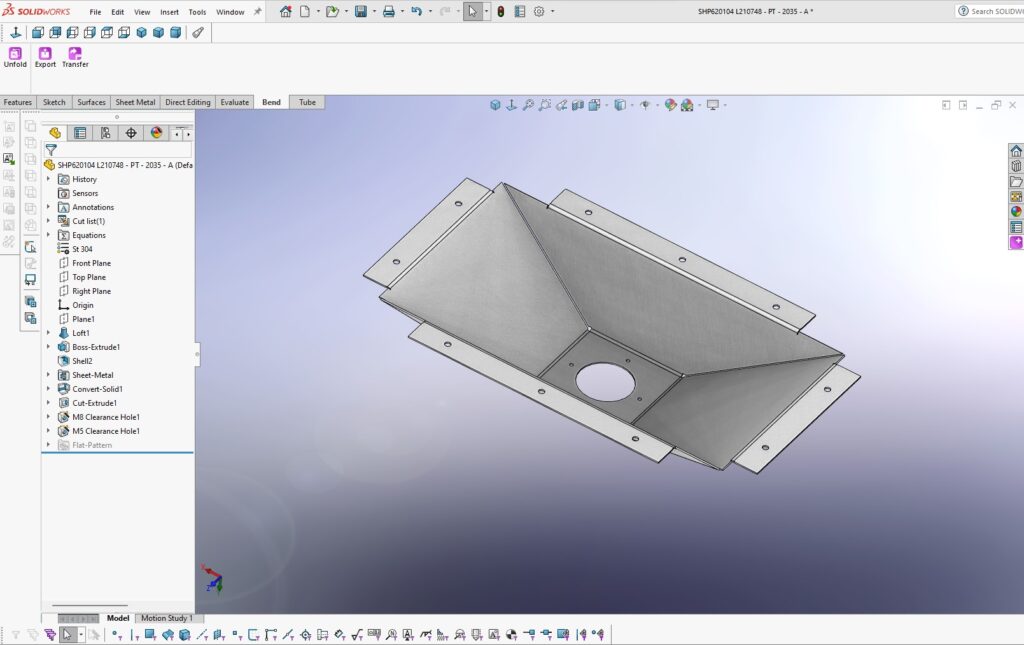Expand the Equations node
The height and width of the screenshot is (645, 1024).
(x=48, y=235)
